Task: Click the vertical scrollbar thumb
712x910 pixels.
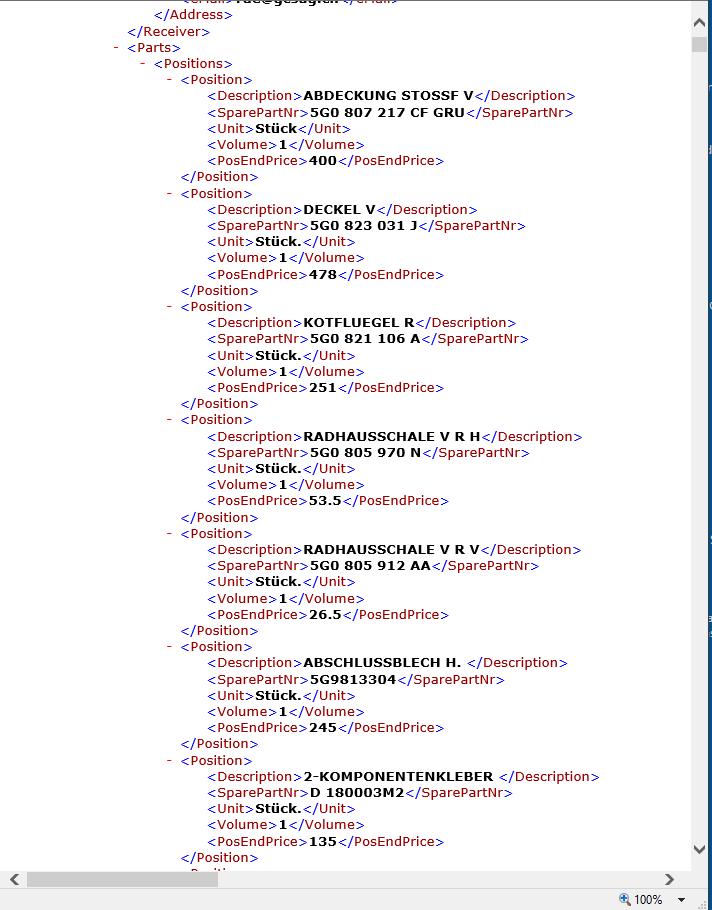Action: pos(700,43)
